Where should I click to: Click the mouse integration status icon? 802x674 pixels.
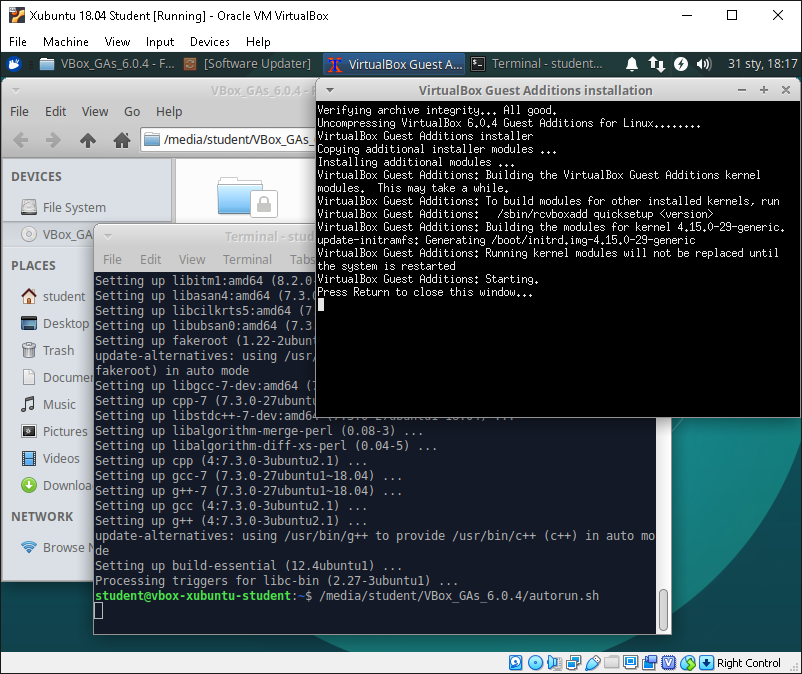688,663
